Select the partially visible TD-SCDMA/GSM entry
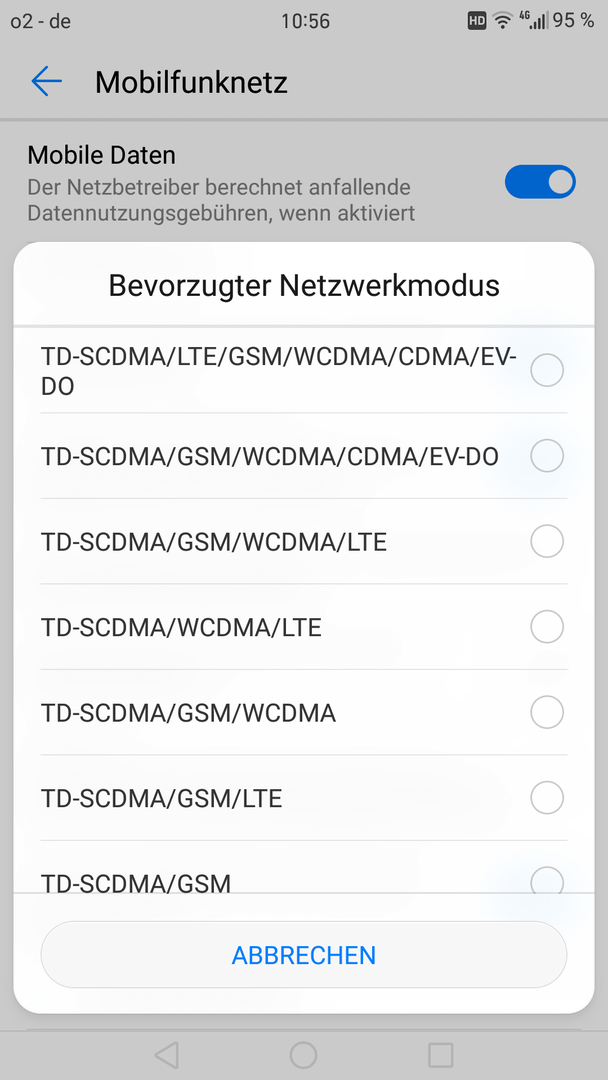608x1080 pixels. 304,868
